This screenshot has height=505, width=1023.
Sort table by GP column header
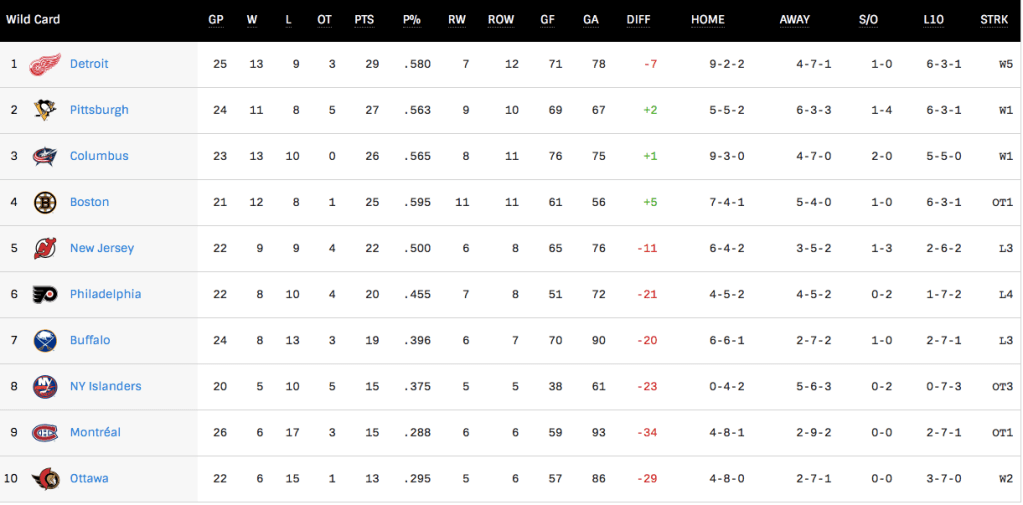(x=216, y=20)
